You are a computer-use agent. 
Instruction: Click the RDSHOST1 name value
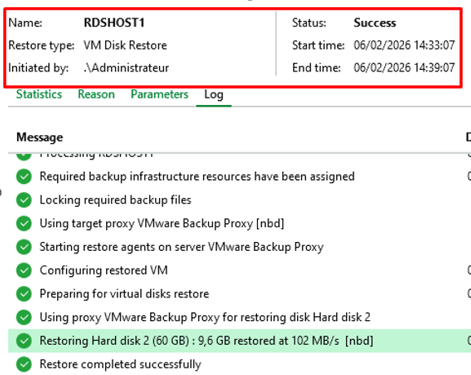pyautogui.click(x=114, y=23)
